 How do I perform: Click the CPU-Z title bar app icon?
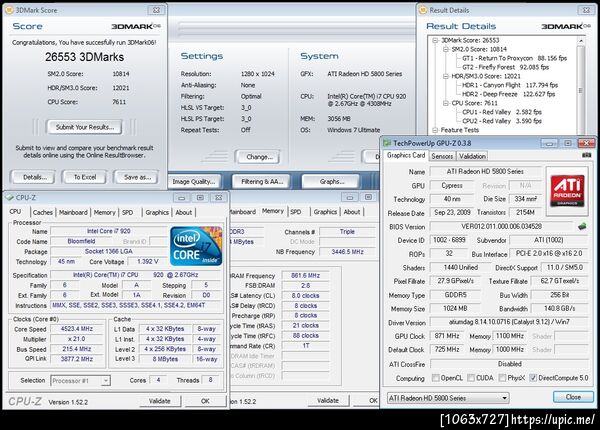coord(9,197)
